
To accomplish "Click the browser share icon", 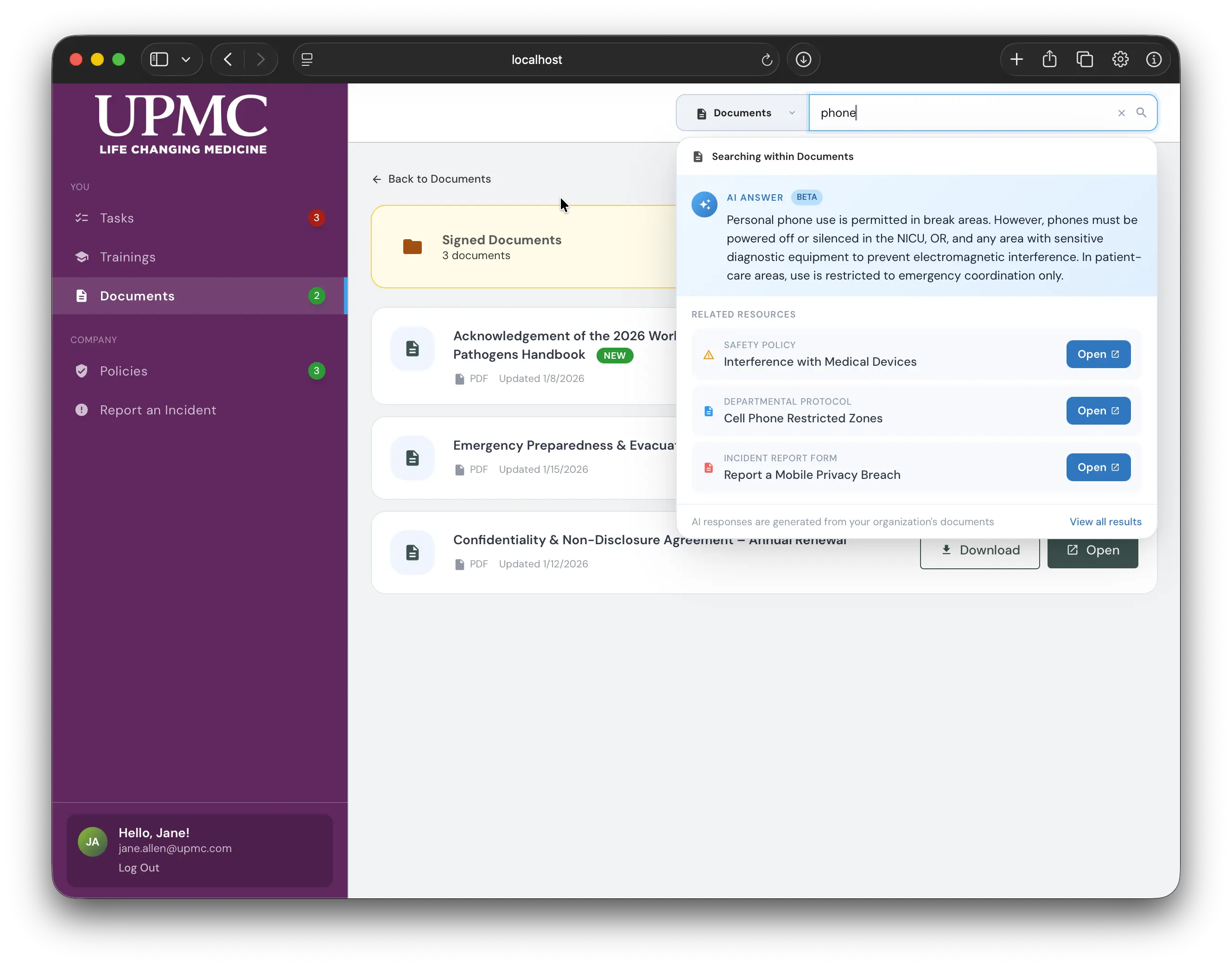I will pos(1050,59).
